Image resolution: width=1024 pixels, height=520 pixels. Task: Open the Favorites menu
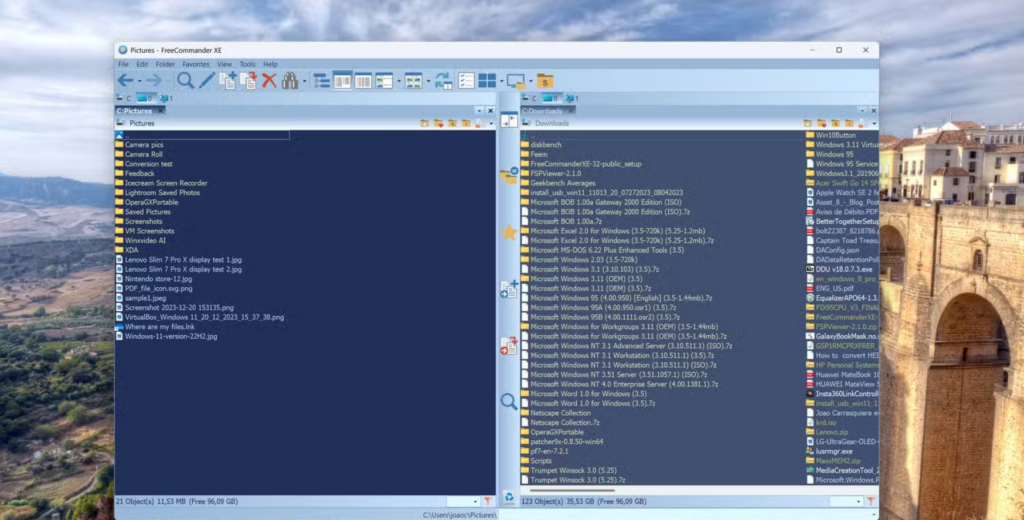(x=196, y=64)
